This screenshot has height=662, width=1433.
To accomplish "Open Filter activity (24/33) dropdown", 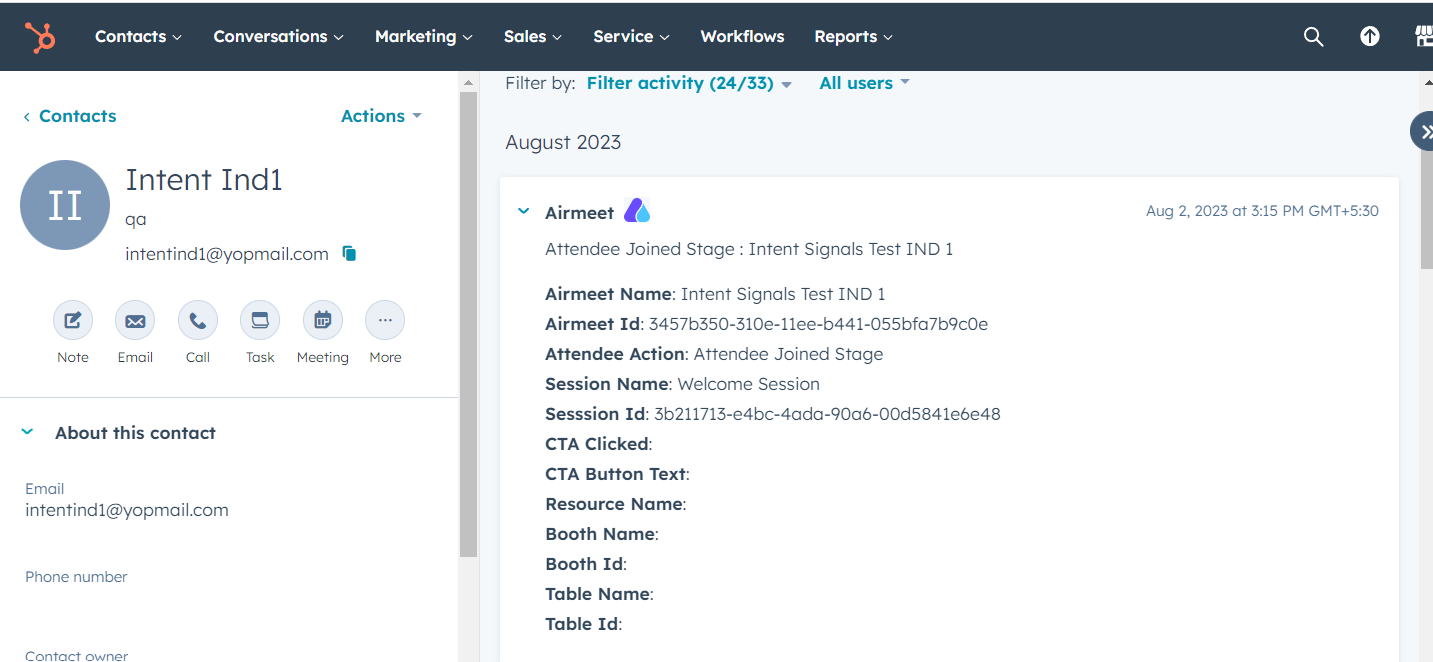I will [689, 83].
